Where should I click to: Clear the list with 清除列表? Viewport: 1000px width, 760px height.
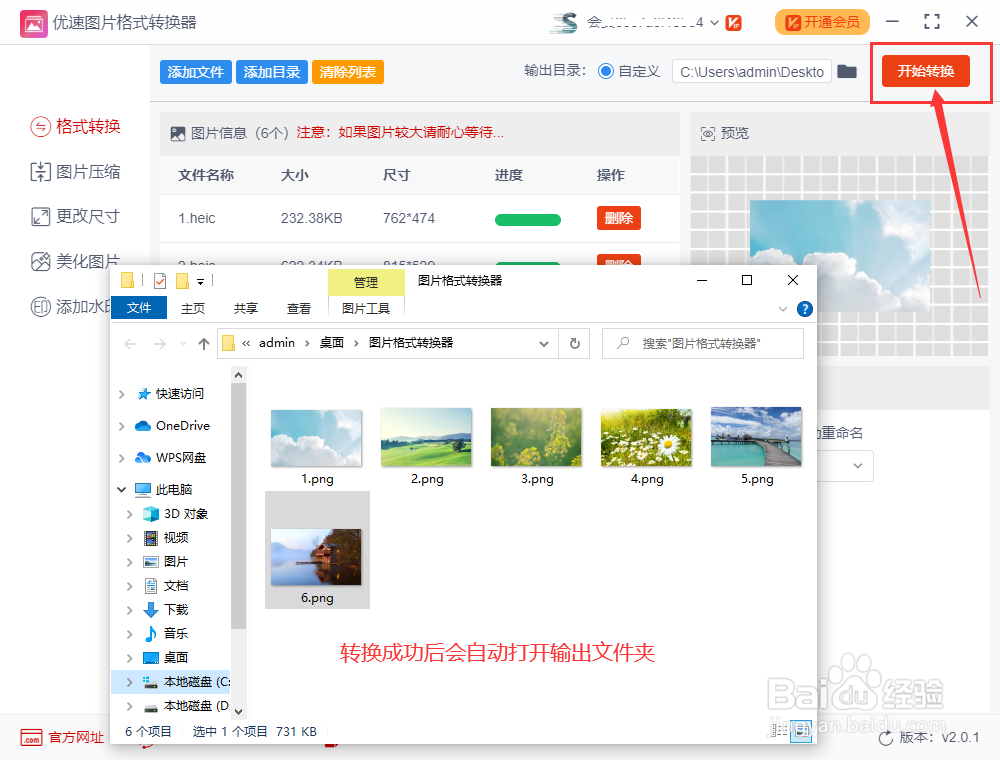tap(347, 72)
